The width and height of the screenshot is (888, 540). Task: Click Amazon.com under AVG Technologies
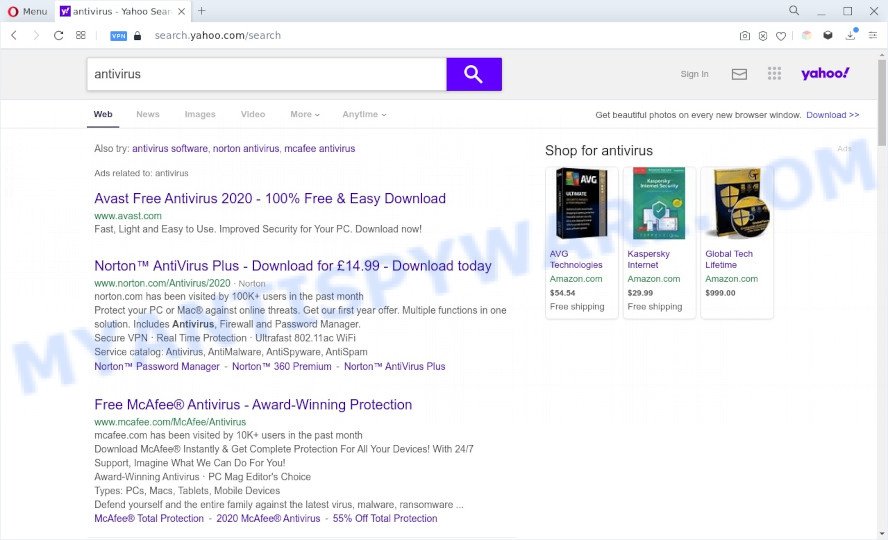click(x=576, y=278)
